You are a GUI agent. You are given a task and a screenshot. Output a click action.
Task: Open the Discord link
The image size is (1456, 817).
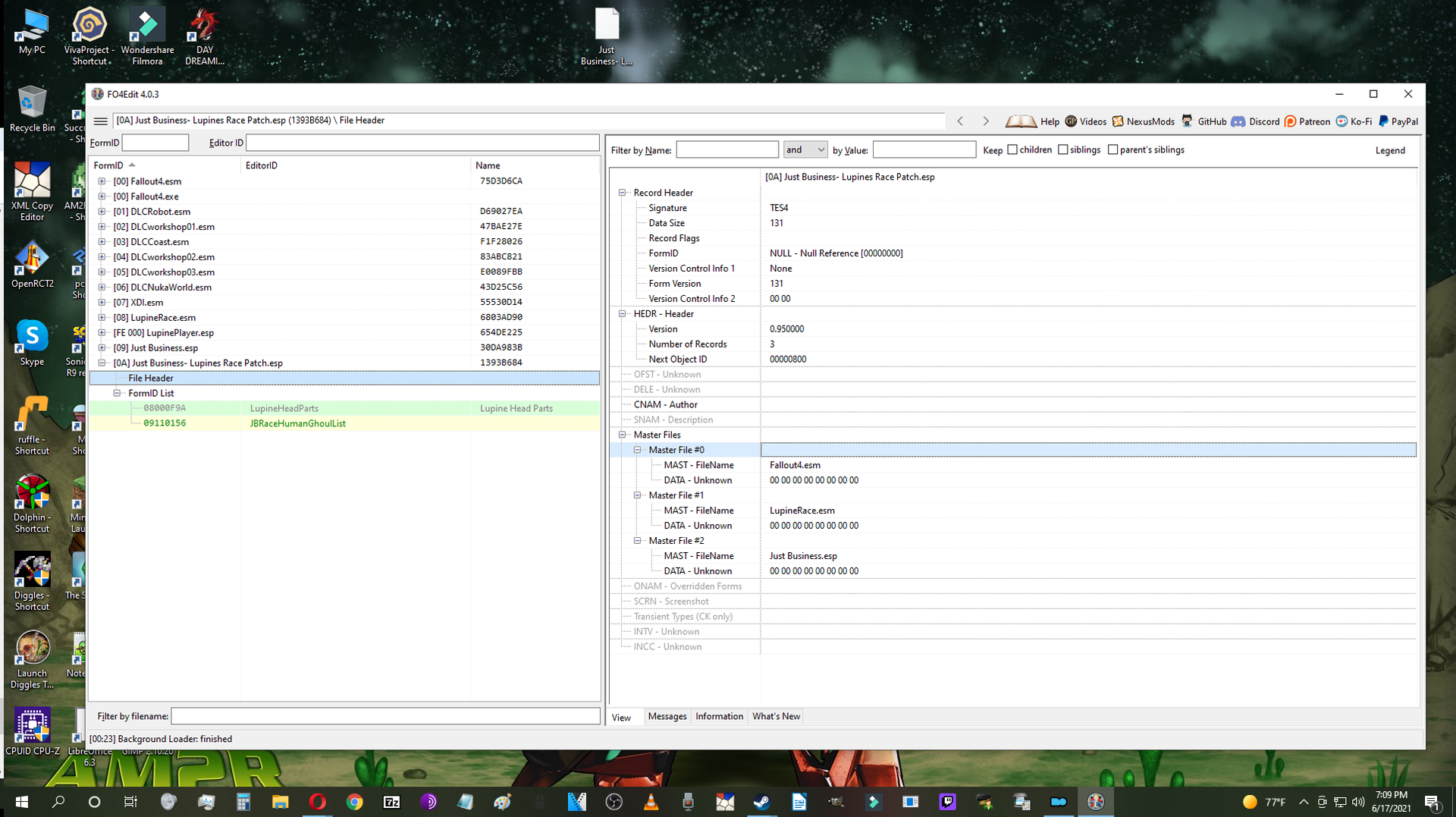tap(1255, 121)
